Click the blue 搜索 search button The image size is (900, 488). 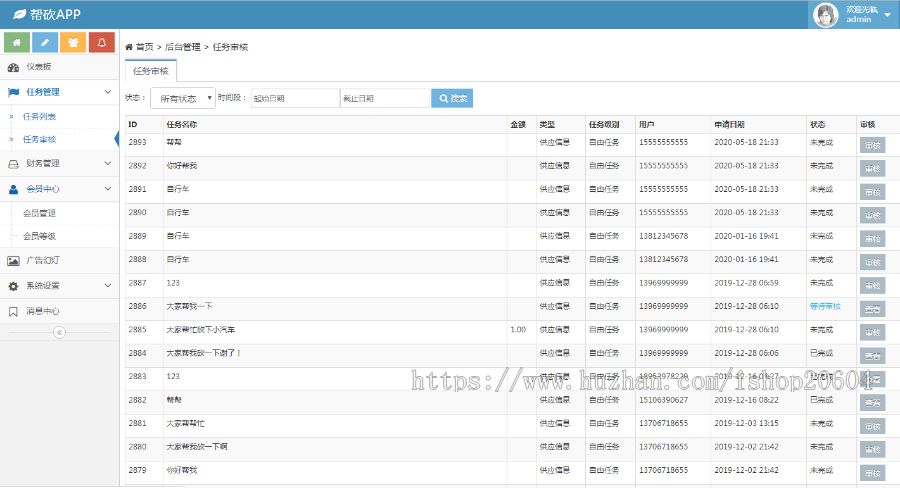pyautogui.click(x=452, y=98)
